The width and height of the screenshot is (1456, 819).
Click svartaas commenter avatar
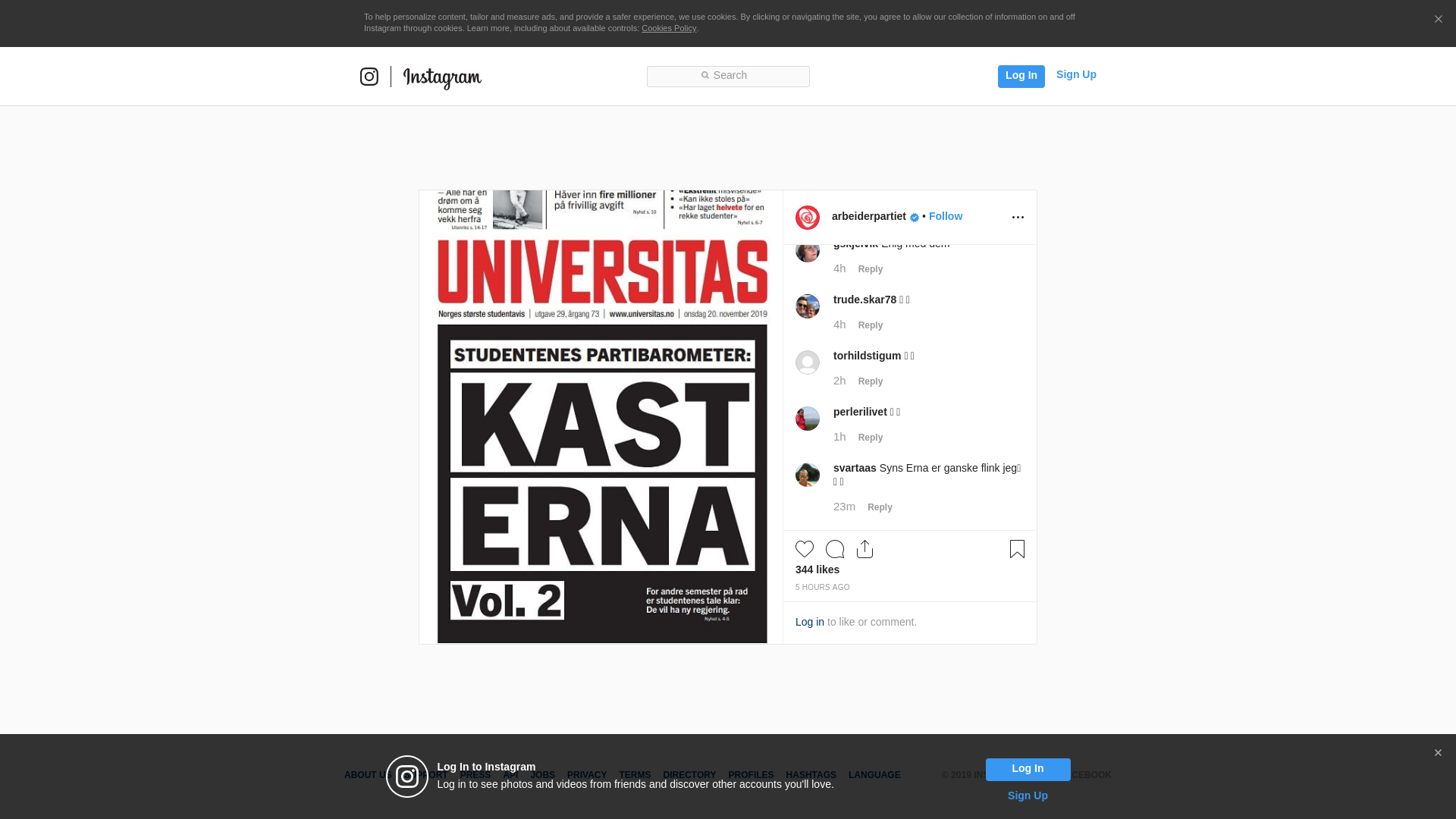(808, 475)
